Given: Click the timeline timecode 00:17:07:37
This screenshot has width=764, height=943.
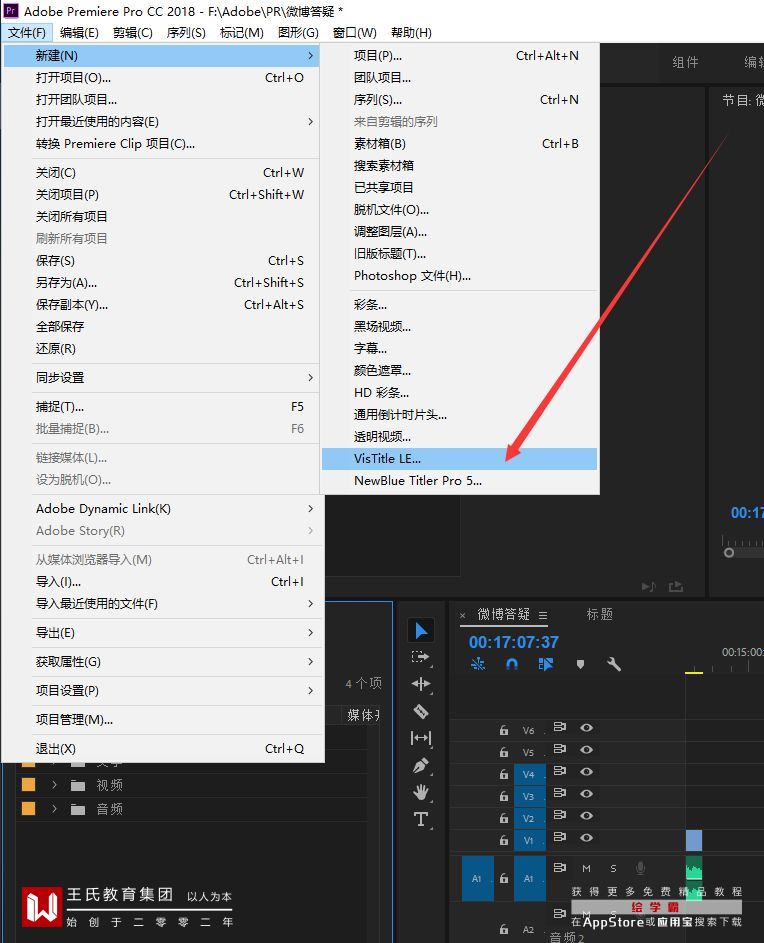Looking at the screenshot, I should coord(514,642).
